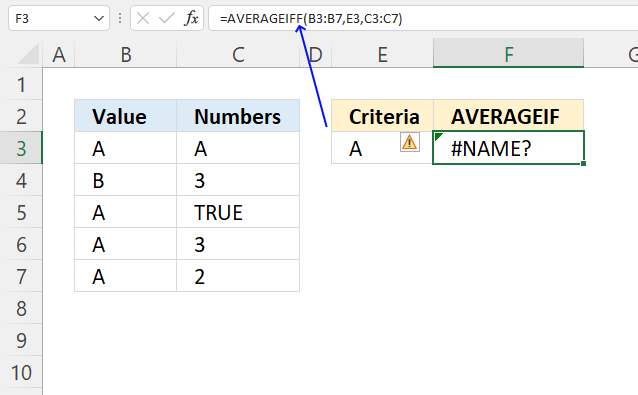The width and height of the screenshot is (638, 395).
Task: Select row 3 header
Action: coord(21,148)
